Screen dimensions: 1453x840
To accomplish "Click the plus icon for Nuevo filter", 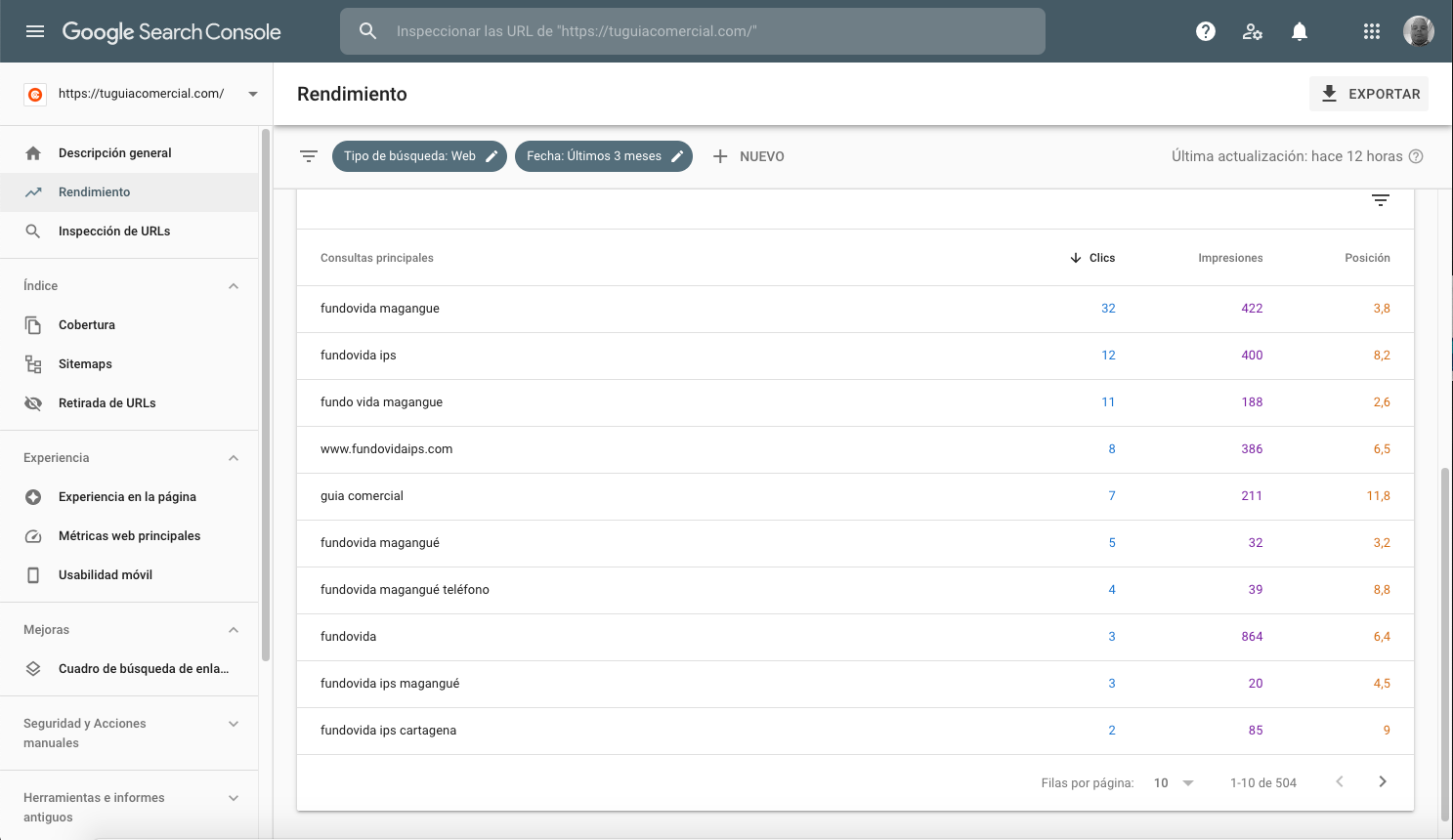I will 720,156.
